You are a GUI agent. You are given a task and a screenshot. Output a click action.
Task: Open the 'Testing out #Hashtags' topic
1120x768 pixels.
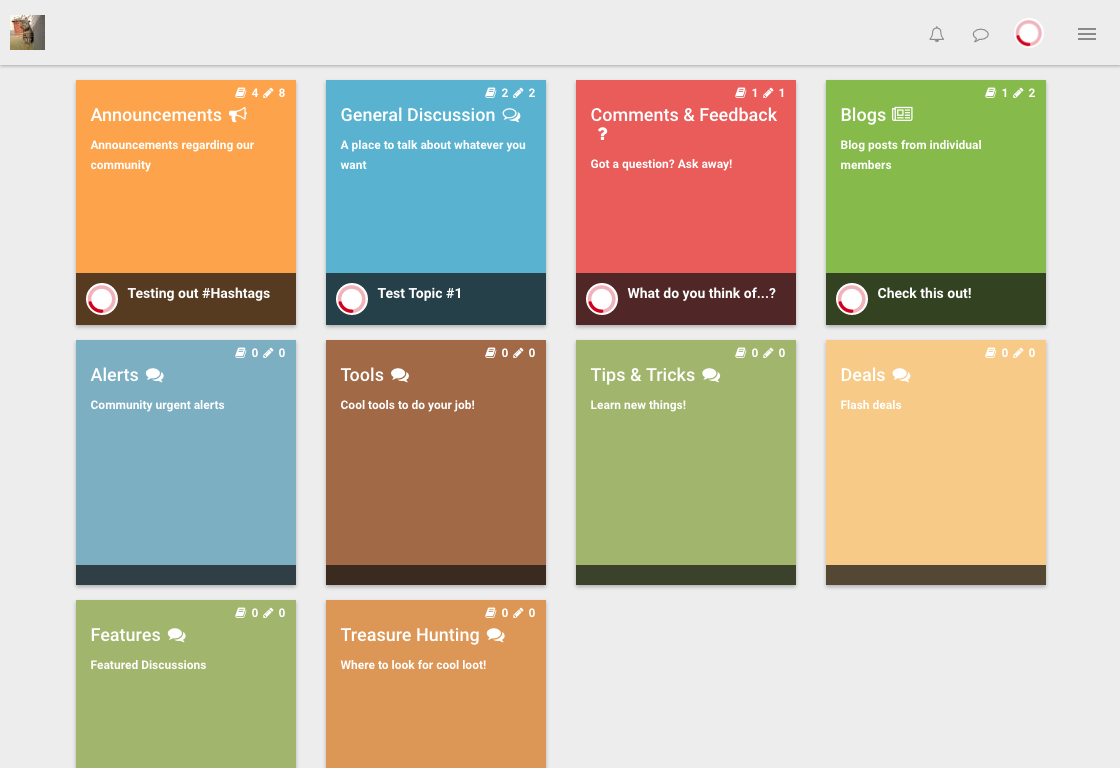(199, 294)
